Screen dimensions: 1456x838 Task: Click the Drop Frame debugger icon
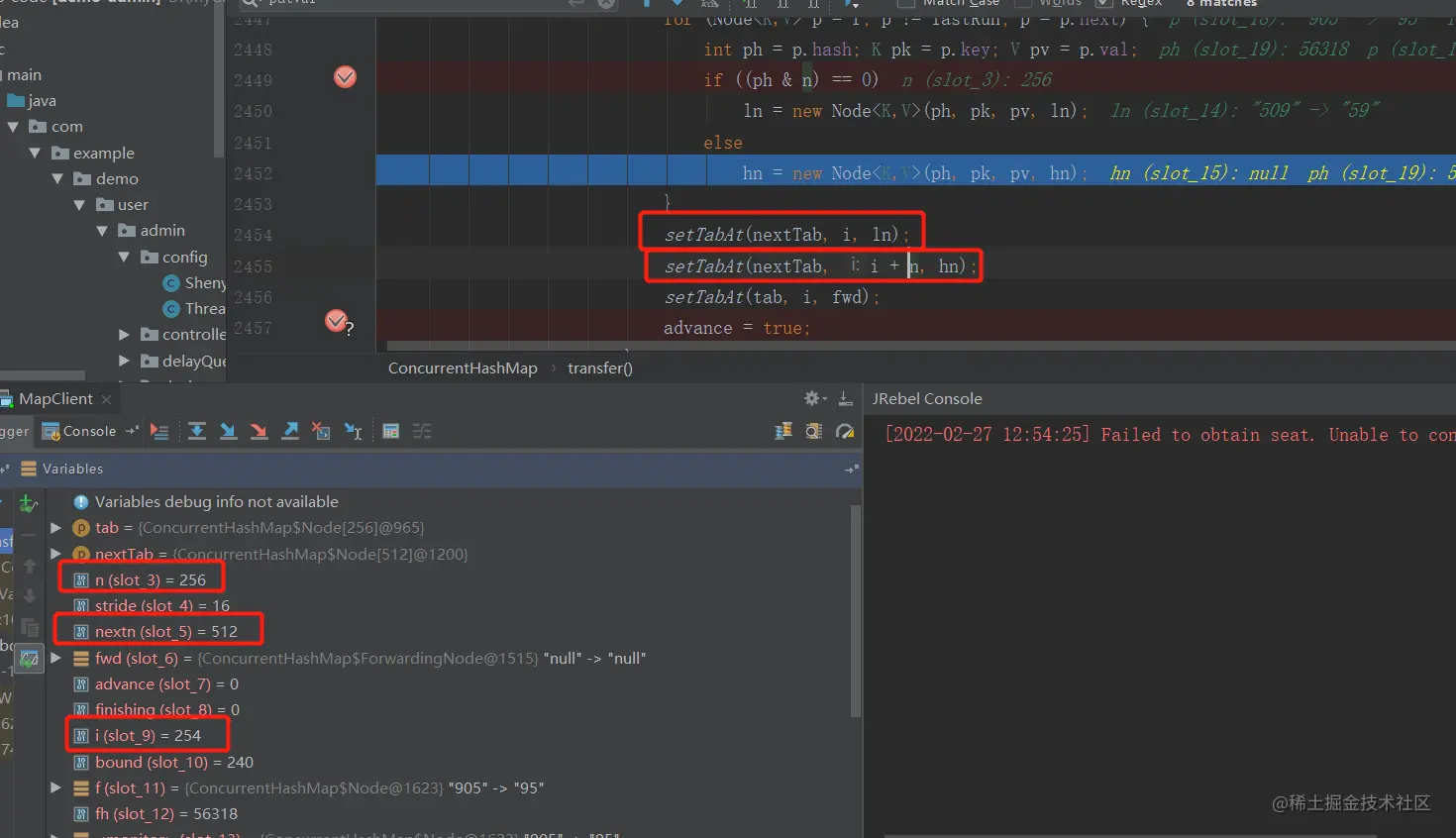321,431
